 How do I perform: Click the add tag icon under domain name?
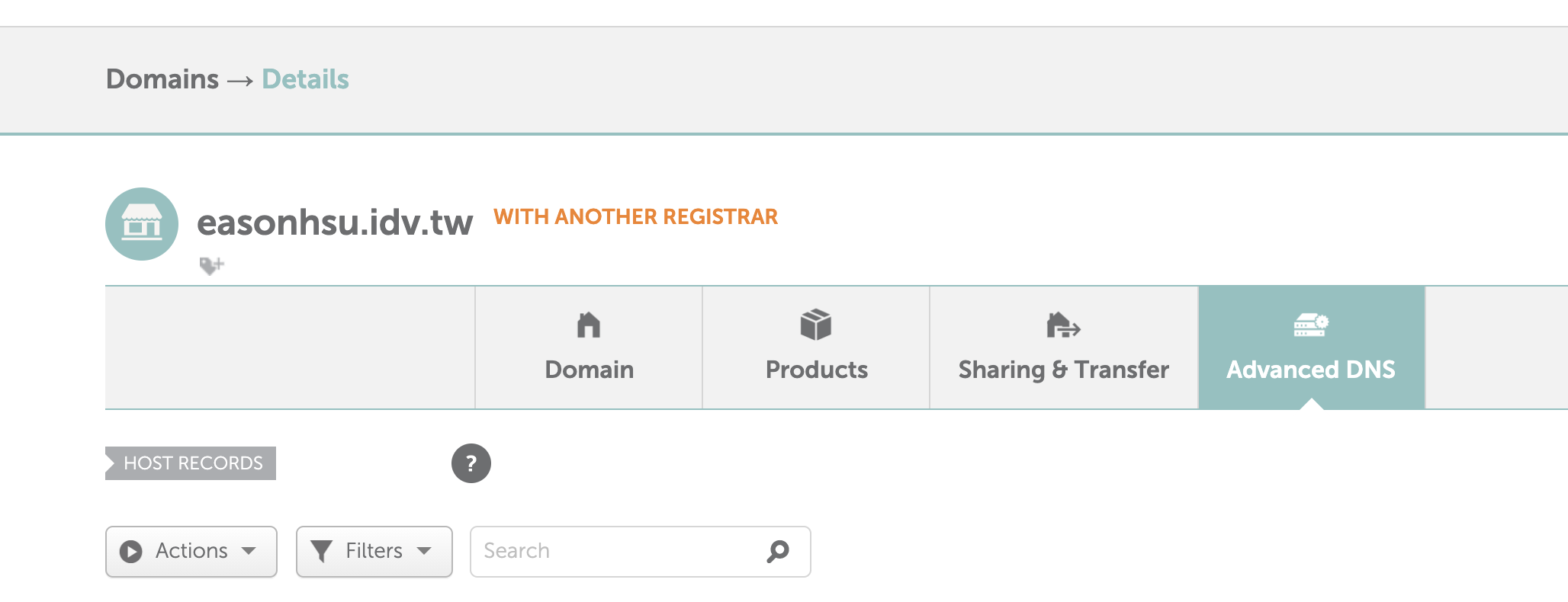(211, 265)
